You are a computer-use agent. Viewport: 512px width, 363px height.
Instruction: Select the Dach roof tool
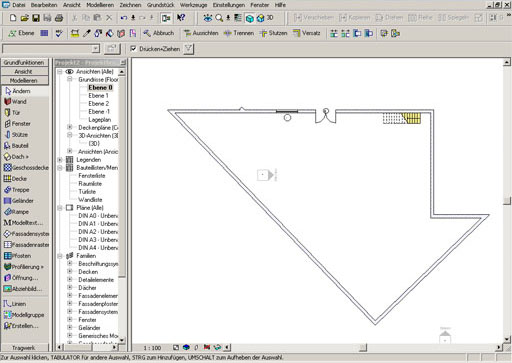coord(16,157)
